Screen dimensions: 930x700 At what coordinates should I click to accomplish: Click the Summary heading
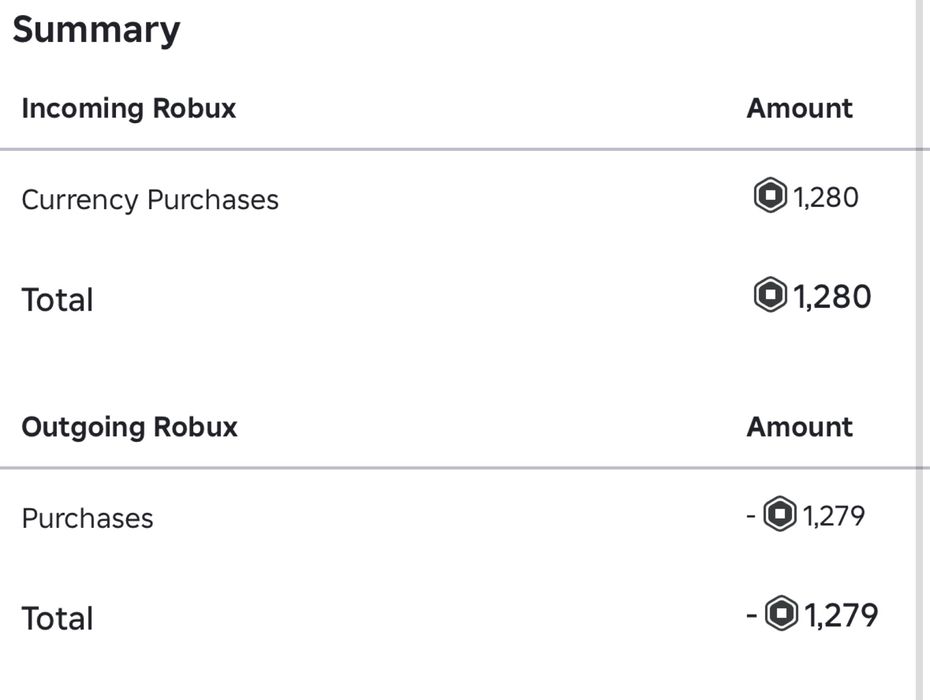pyautogui.click(x=96, y=30)
